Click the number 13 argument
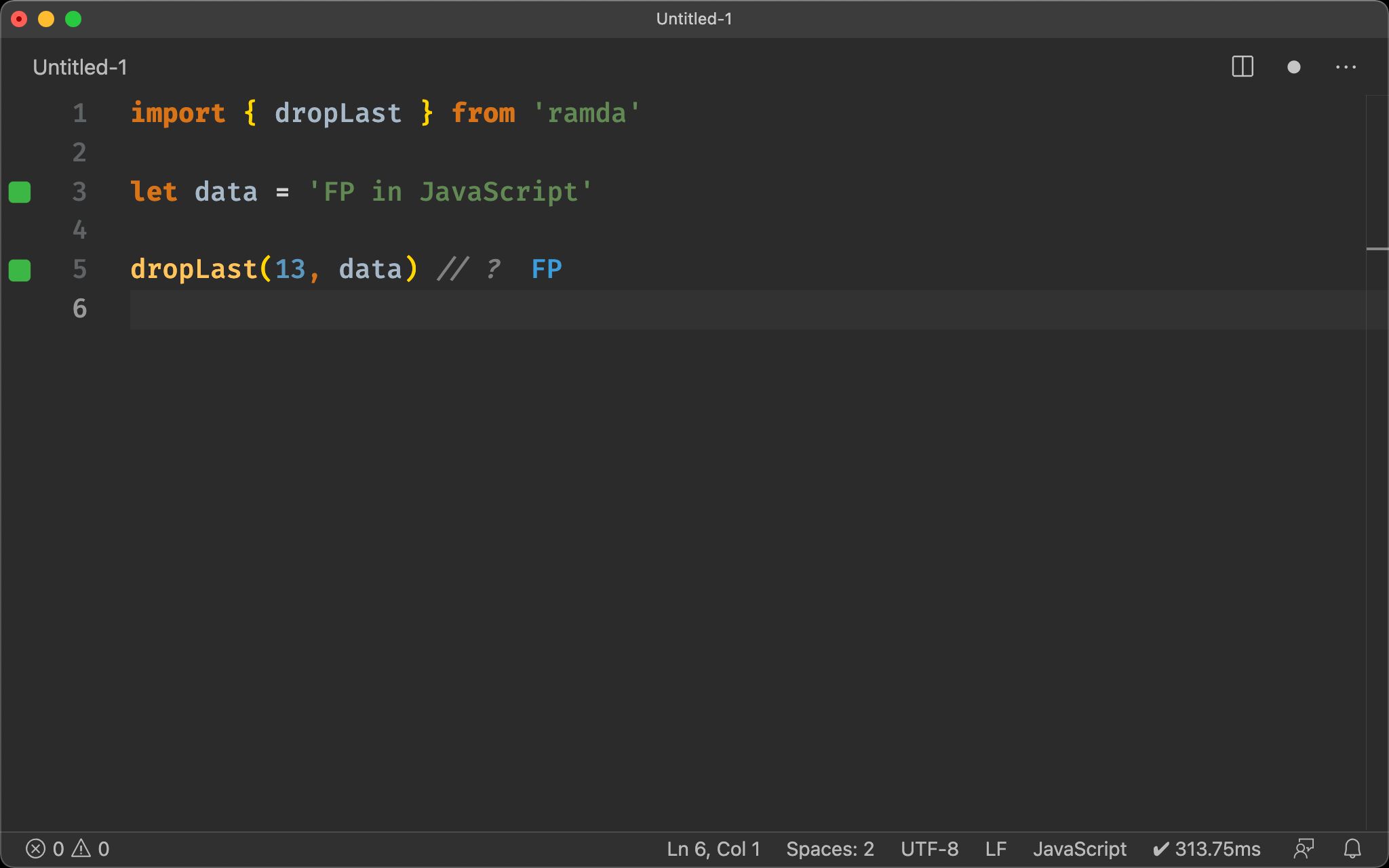This screenshot has height=868, width=1389. click(x=290, y=270)
